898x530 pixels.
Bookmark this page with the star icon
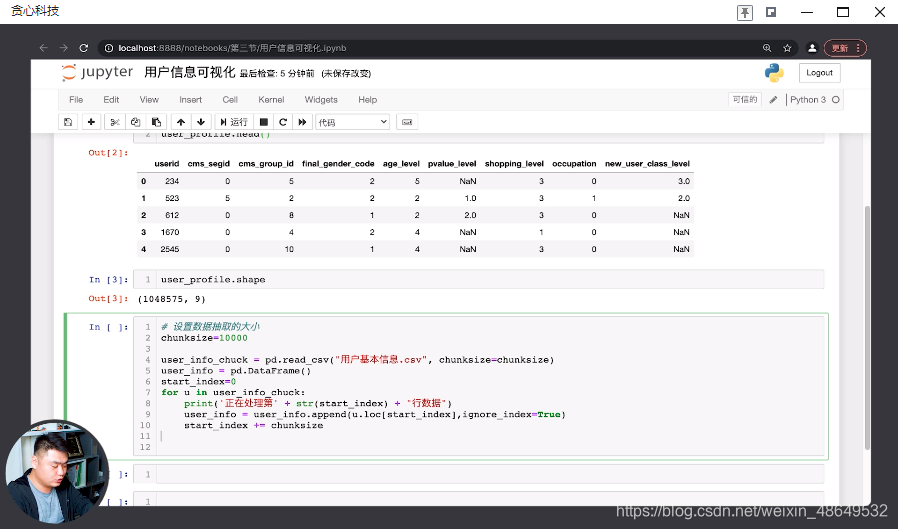click(787, 48)
